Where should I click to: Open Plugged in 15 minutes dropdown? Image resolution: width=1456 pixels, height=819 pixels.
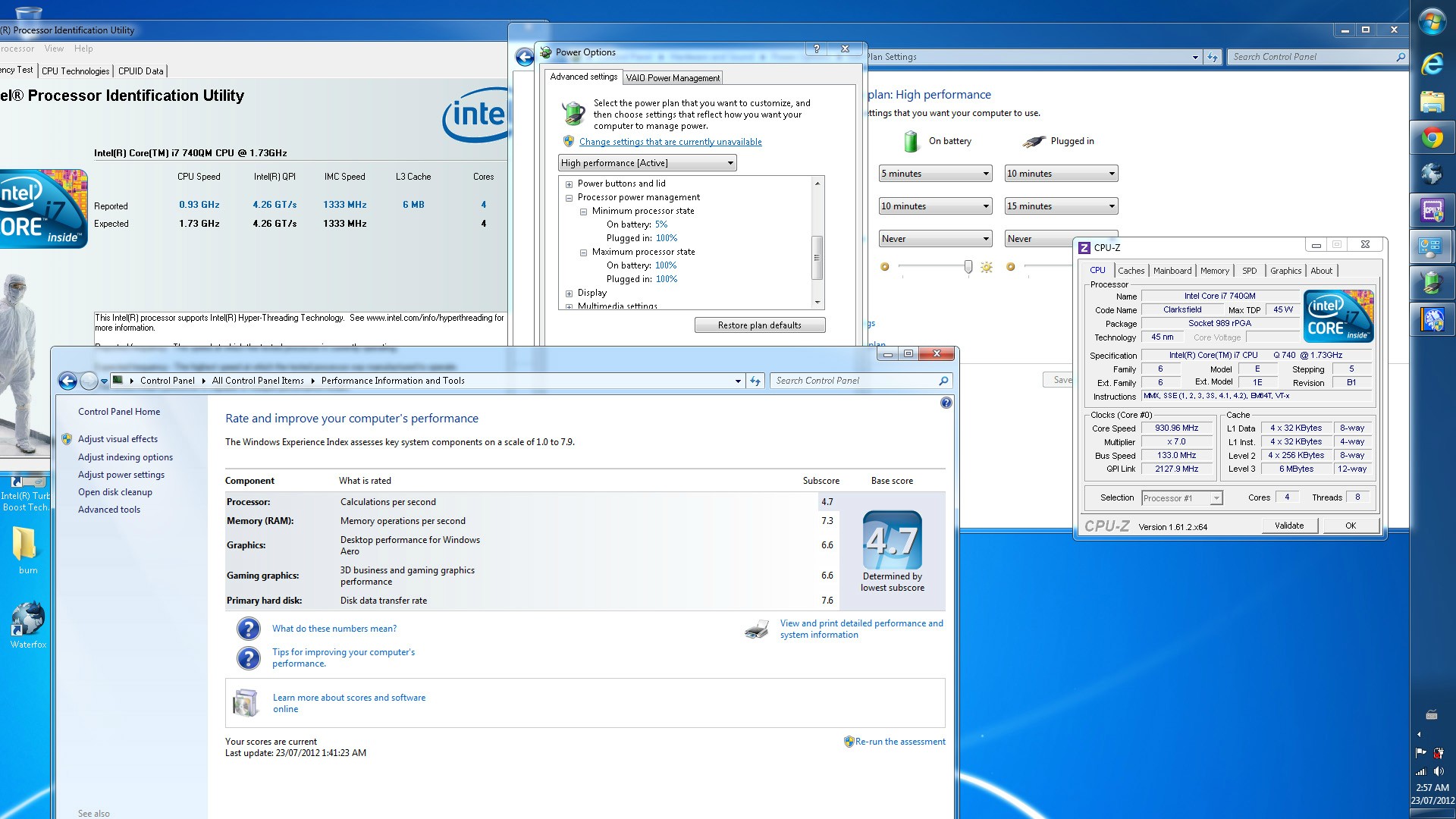click(x=1061, y=206)
